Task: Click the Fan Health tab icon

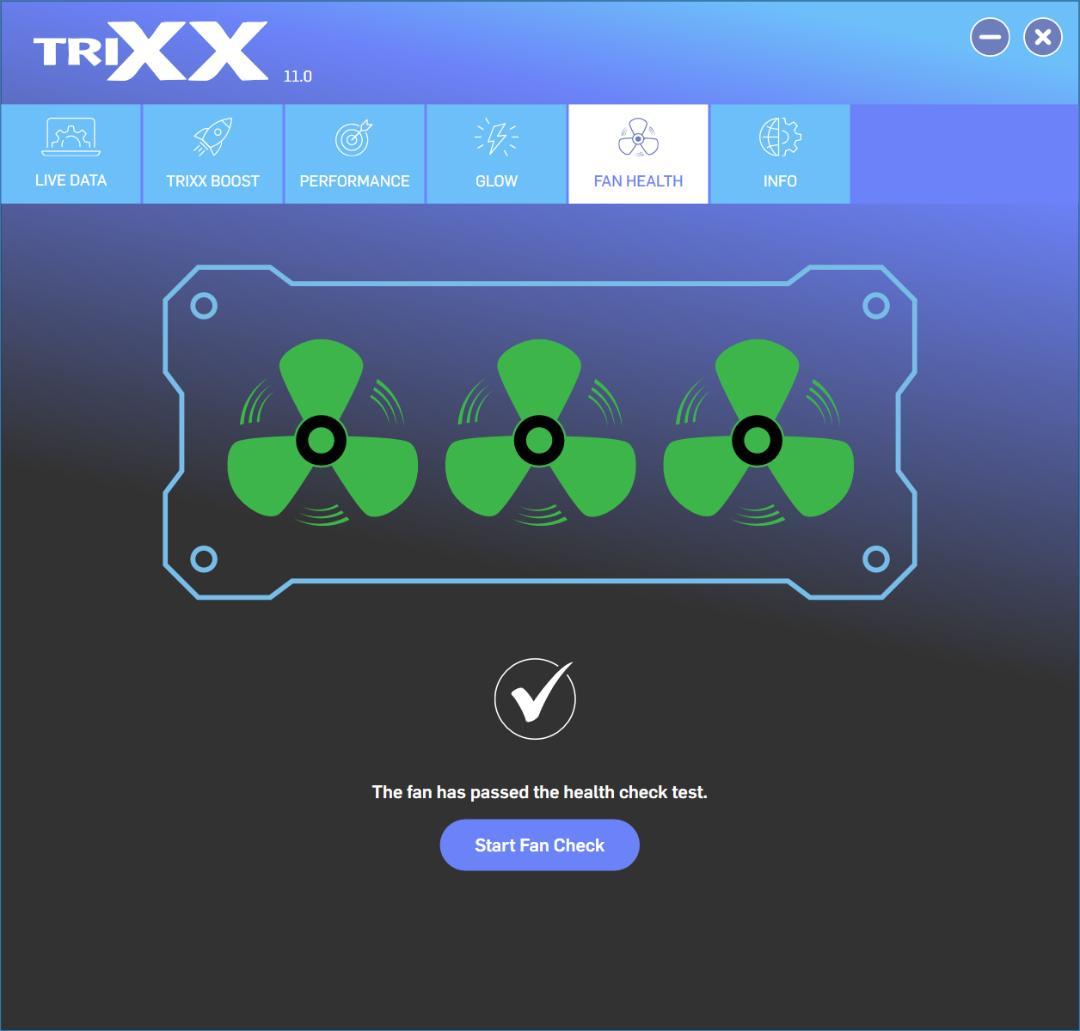Action: [x=638, y=137]
